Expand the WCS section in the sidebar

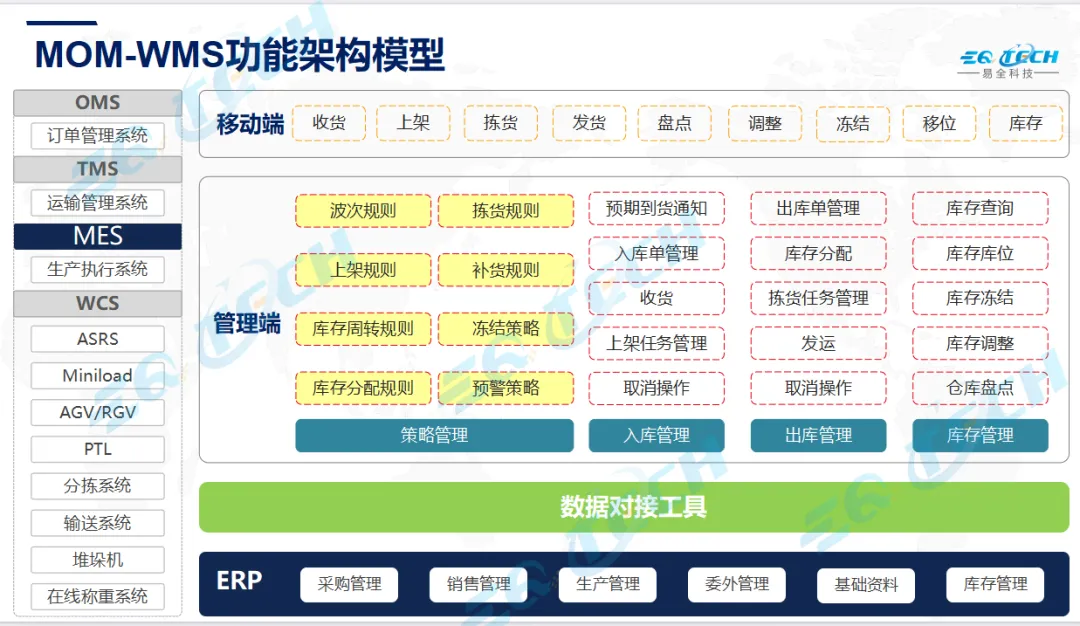pyautogui.click(x=97, y=303)
